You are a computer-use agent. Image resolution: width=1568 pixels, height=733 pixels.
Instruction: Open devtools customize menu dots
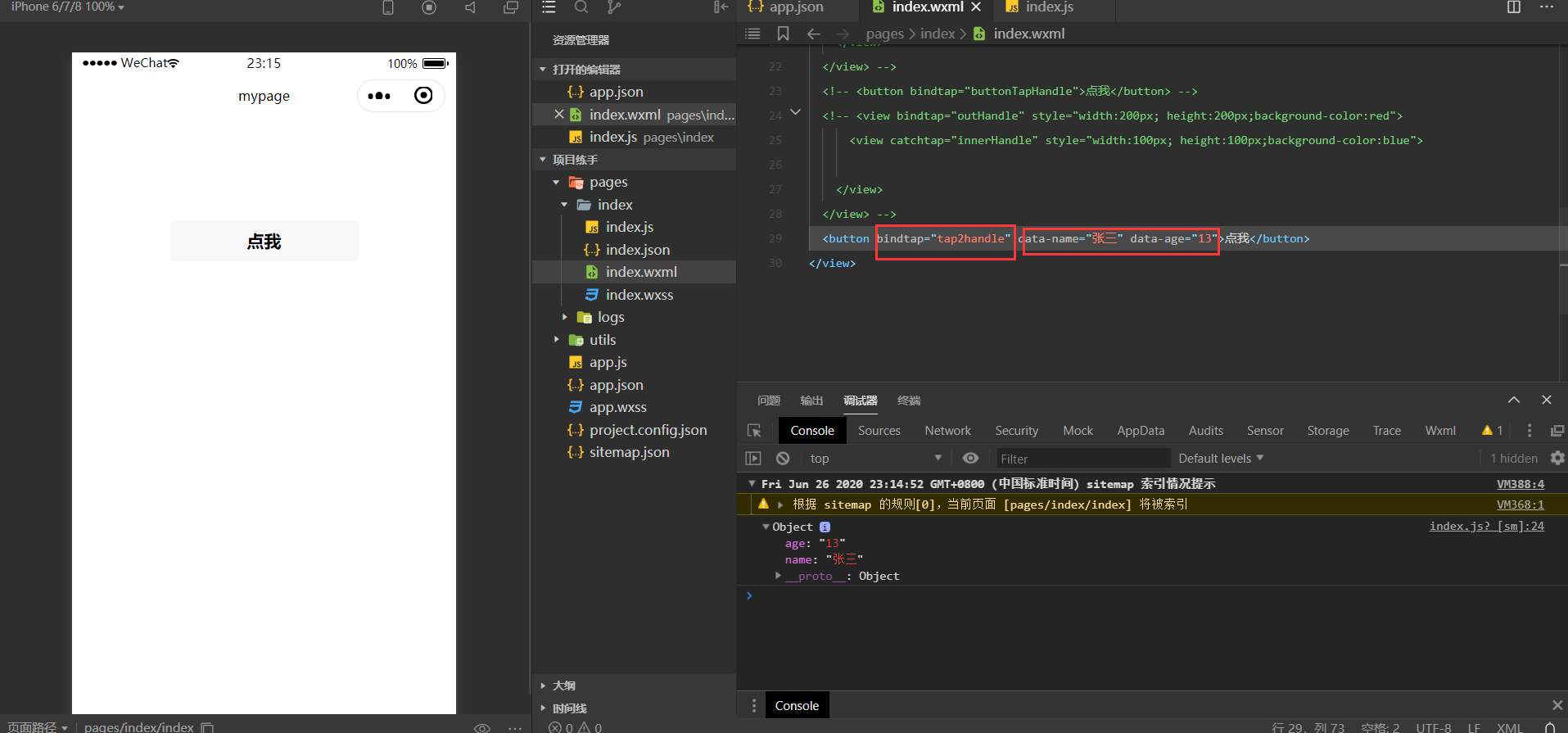point(1529,431)
